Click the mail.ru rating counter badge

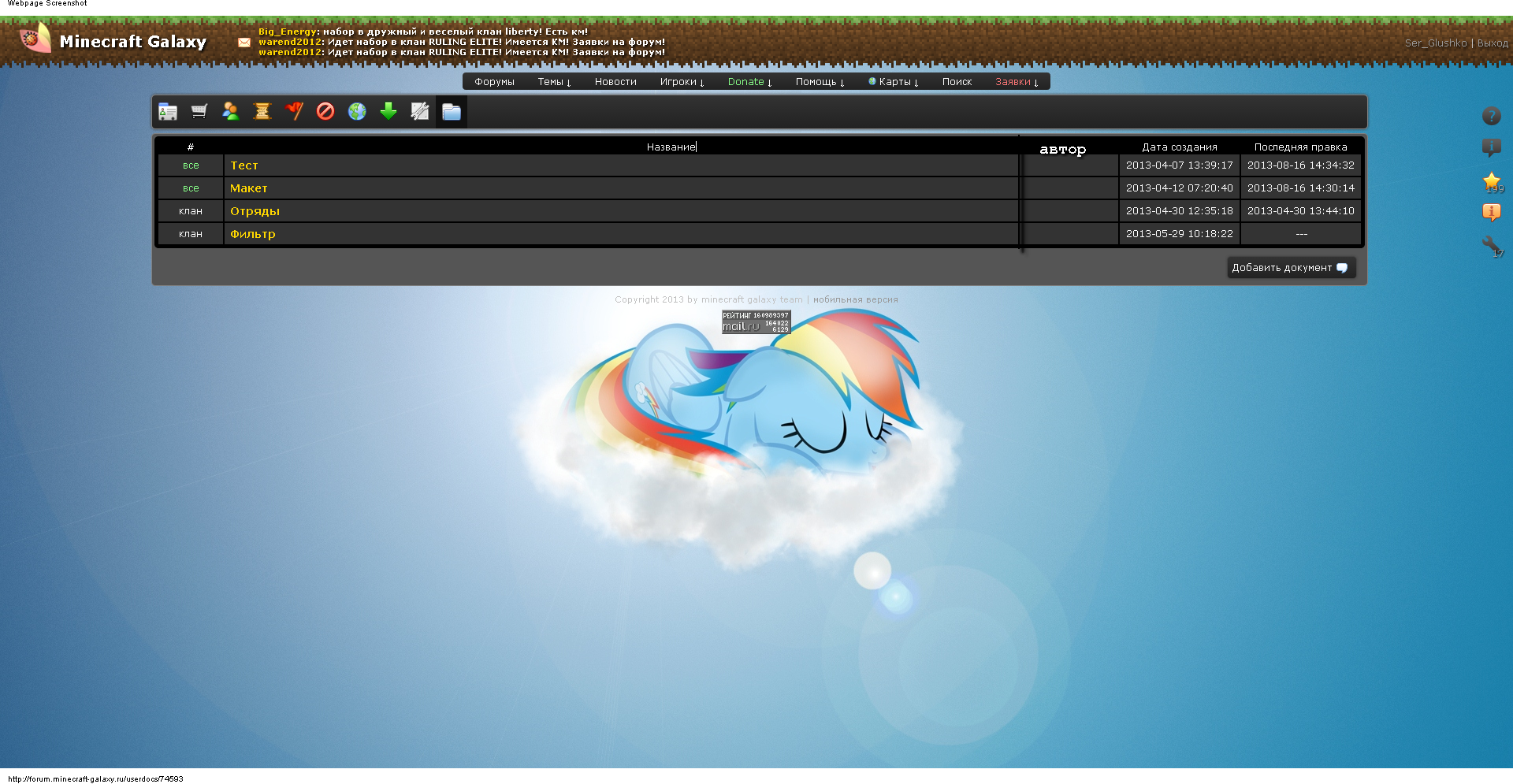click(x=756, y=321)
